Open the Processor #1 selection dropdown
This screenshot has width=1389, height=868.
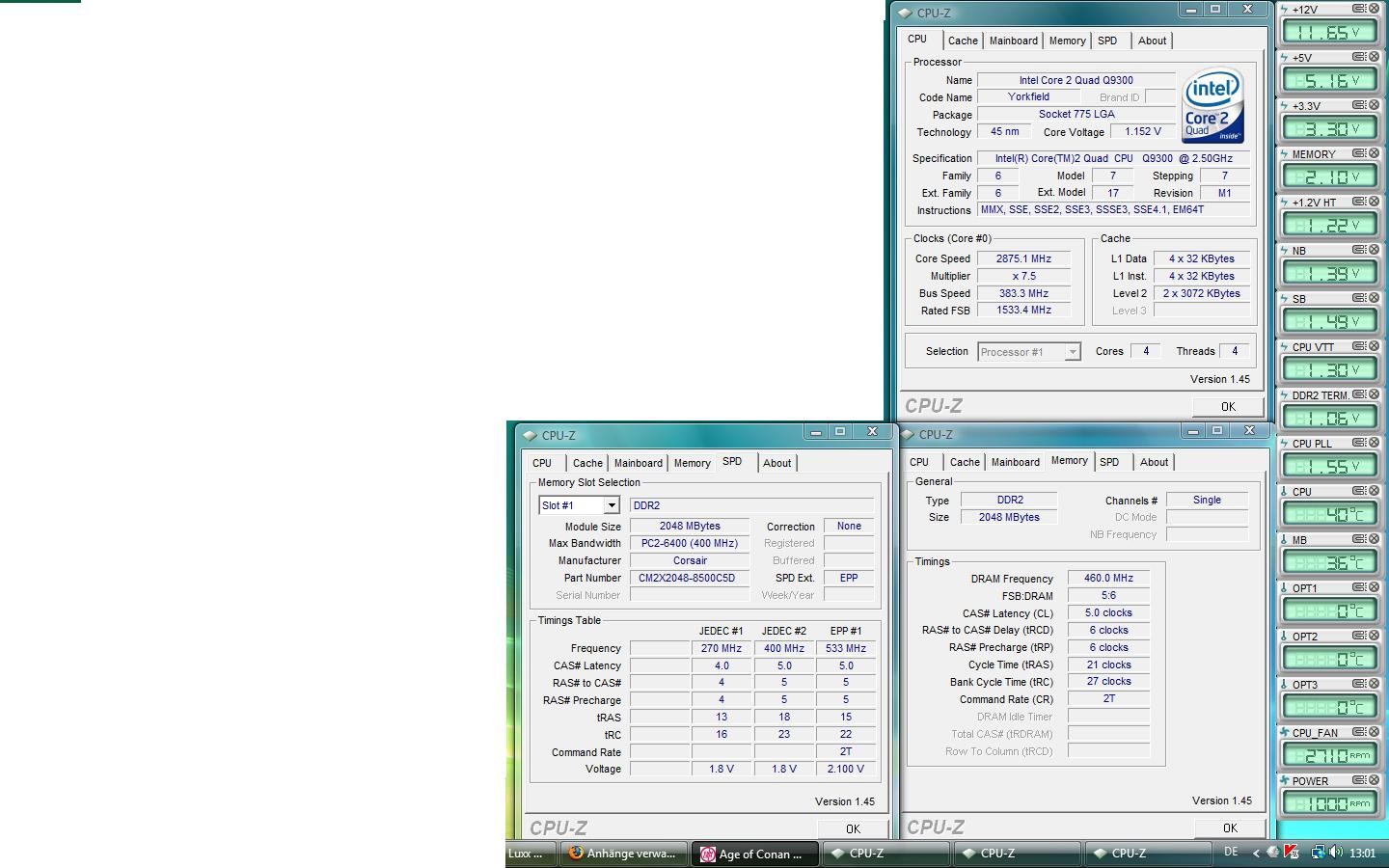tap(1072, 352)
